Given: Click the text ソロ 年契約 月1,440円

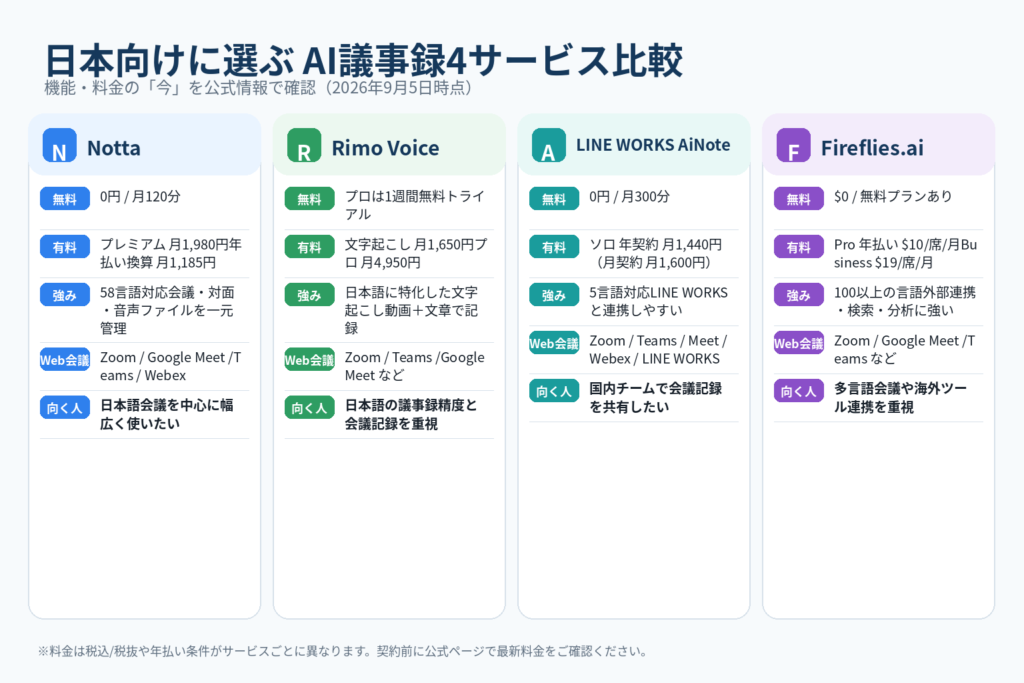Looking at the screenshot, I should (x=655, y=244).
